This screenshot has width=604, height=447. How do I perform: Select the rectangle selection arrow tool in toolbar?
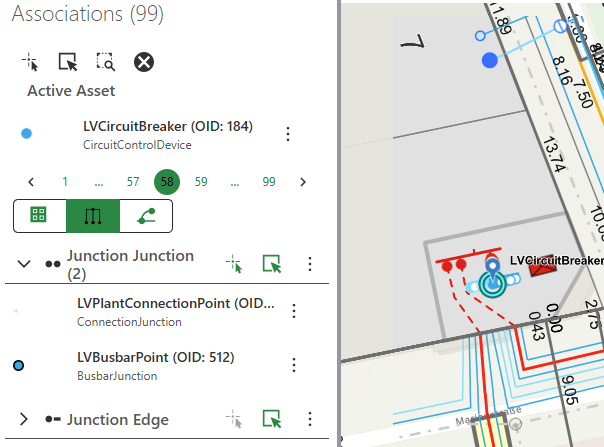pos(68,62)
